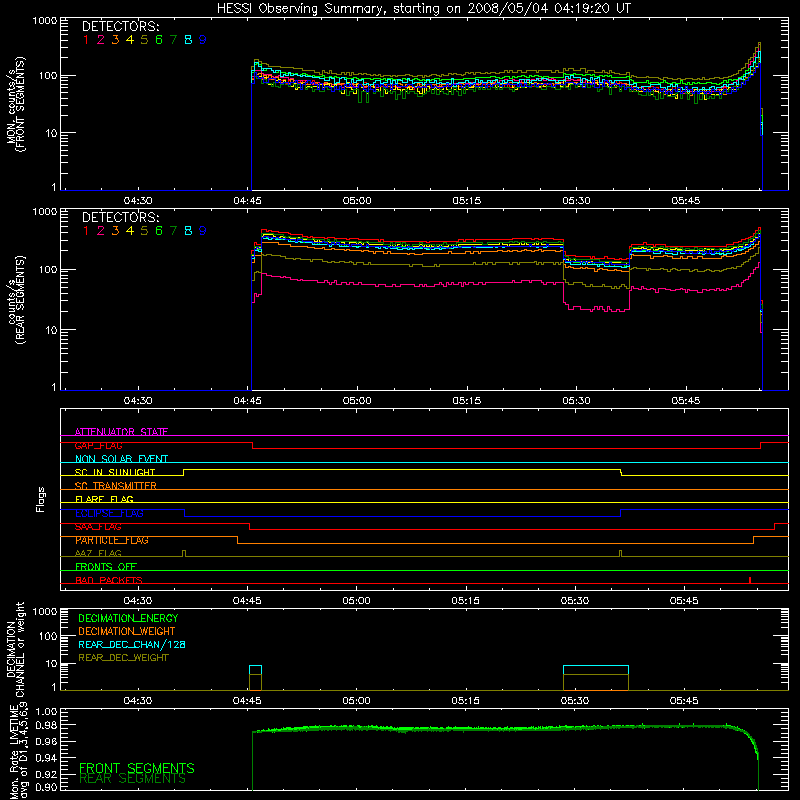Image resolution: width=800 pixels, height=800 pixels.
Task: Click the BAD_PACKETS red spike near 05:53
Action: click(x=749, y=580)
